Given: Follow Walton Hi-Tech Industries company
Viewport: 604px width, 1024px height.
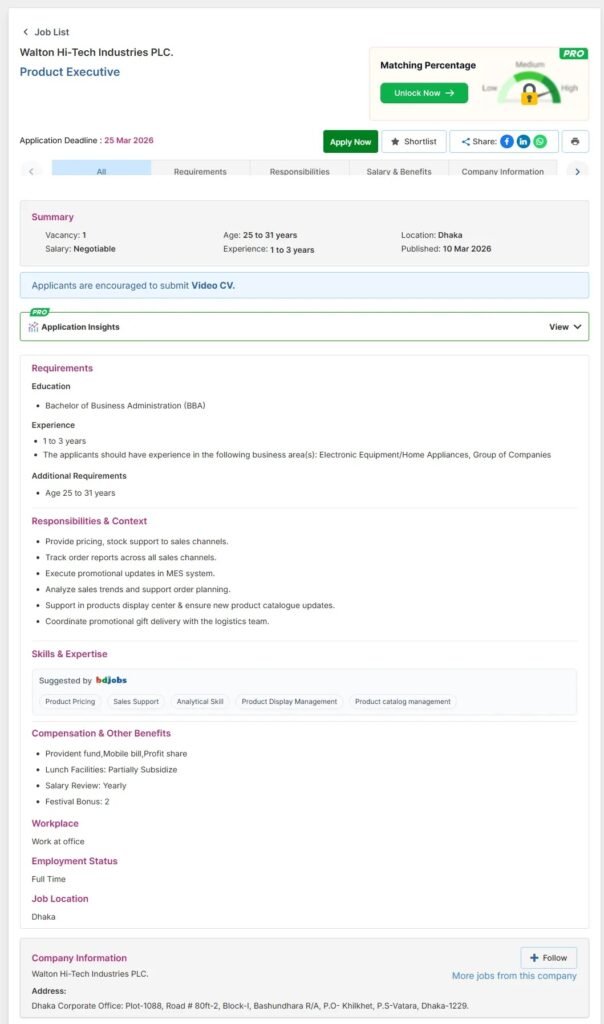Looking at the screenshot, I should pos(548,958).
